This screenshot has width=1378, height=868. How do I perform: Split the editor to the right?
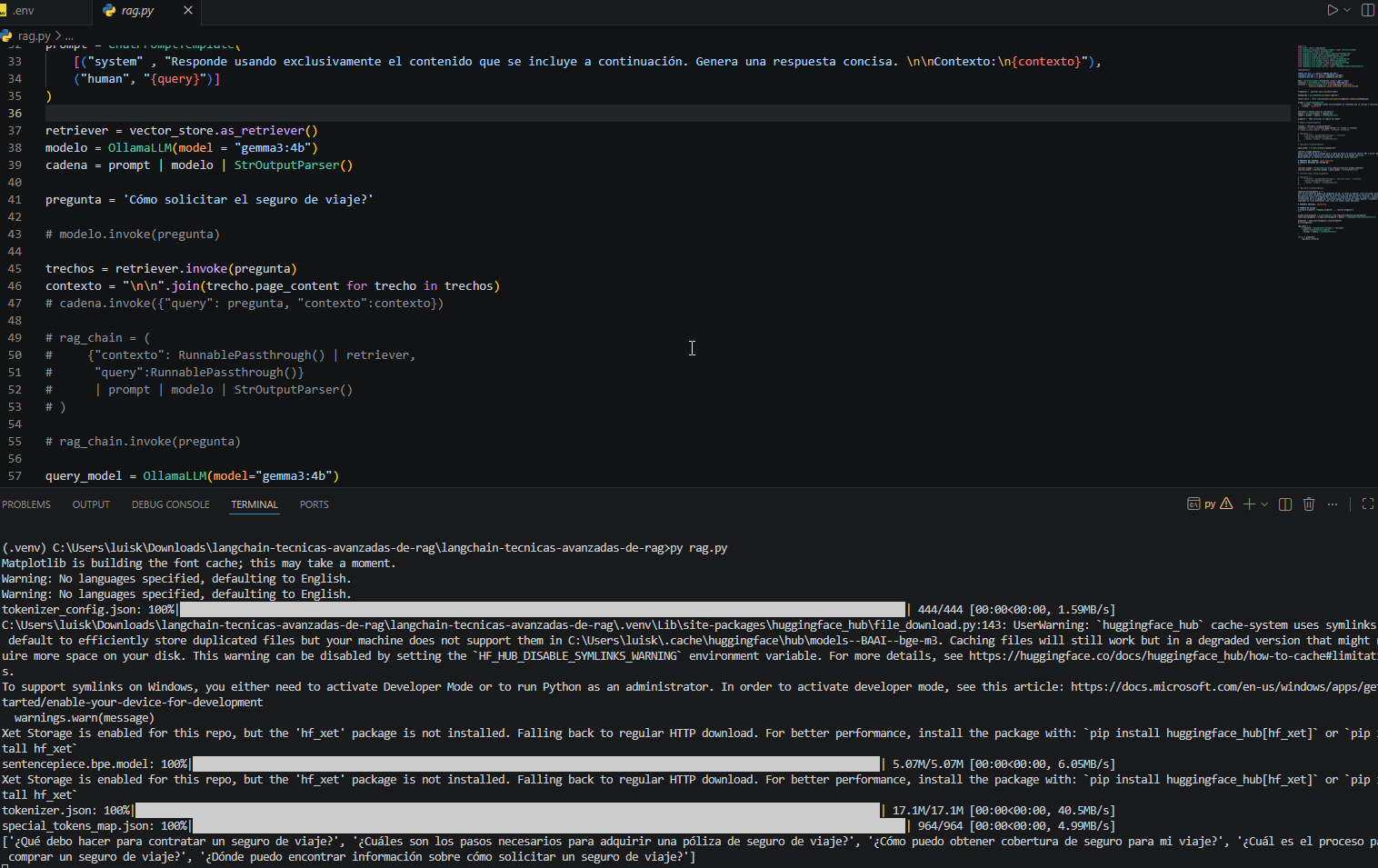click(x=1368, y=10)
